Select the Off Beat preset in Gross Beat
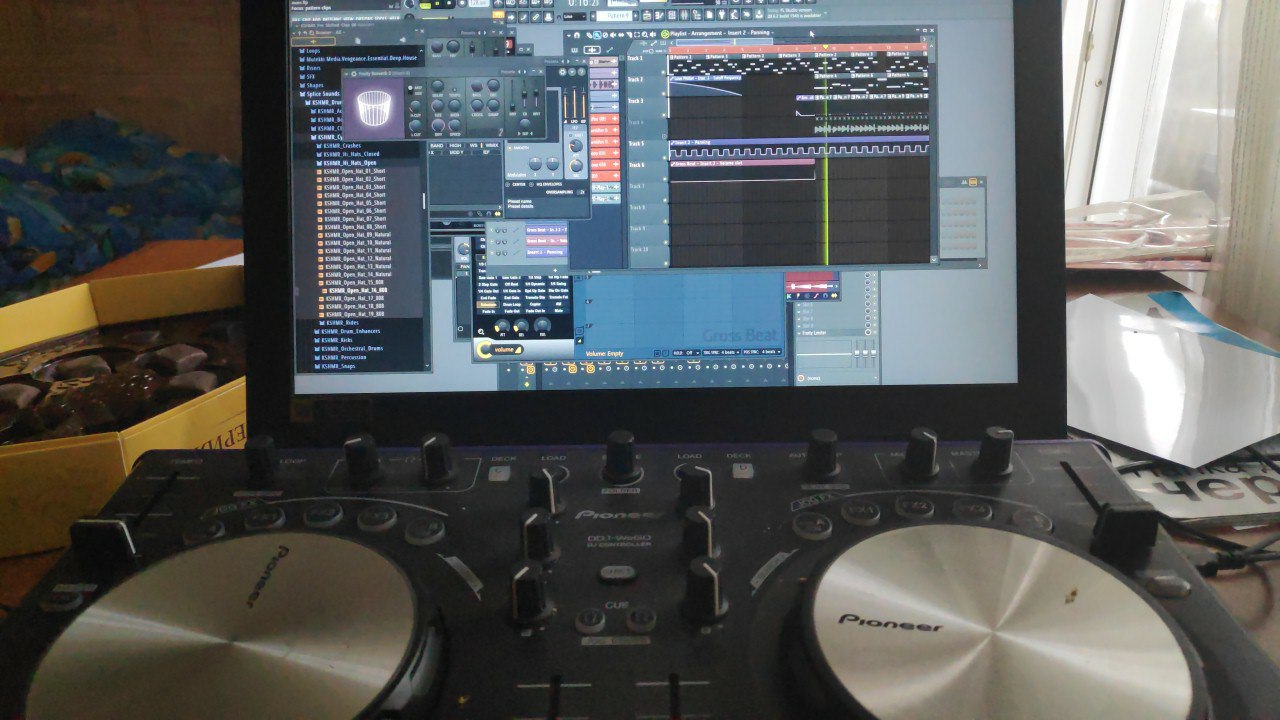1280x720 pixels. click(511, 284)
